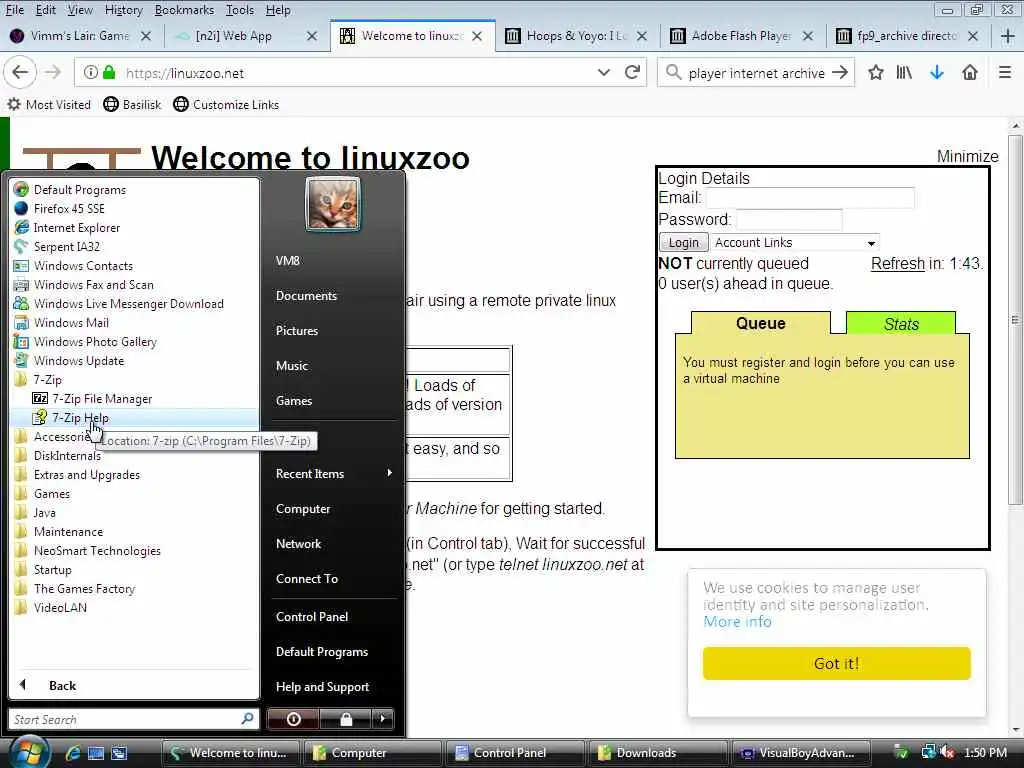Click the Refresh link in login panel
The height and width of the screenshot is (768, 1024).
pyautogui.click(x=898, y=263)
